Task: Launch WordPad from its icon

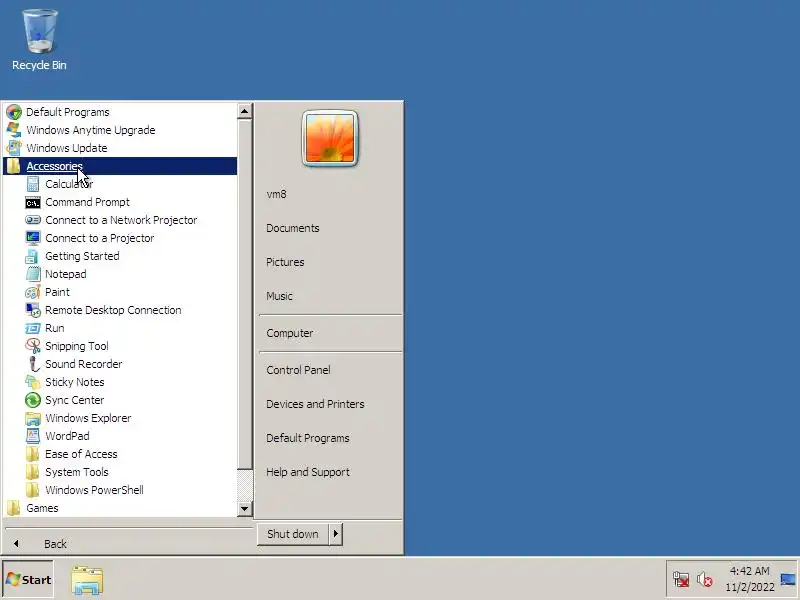Action: [x=33, y=436]
